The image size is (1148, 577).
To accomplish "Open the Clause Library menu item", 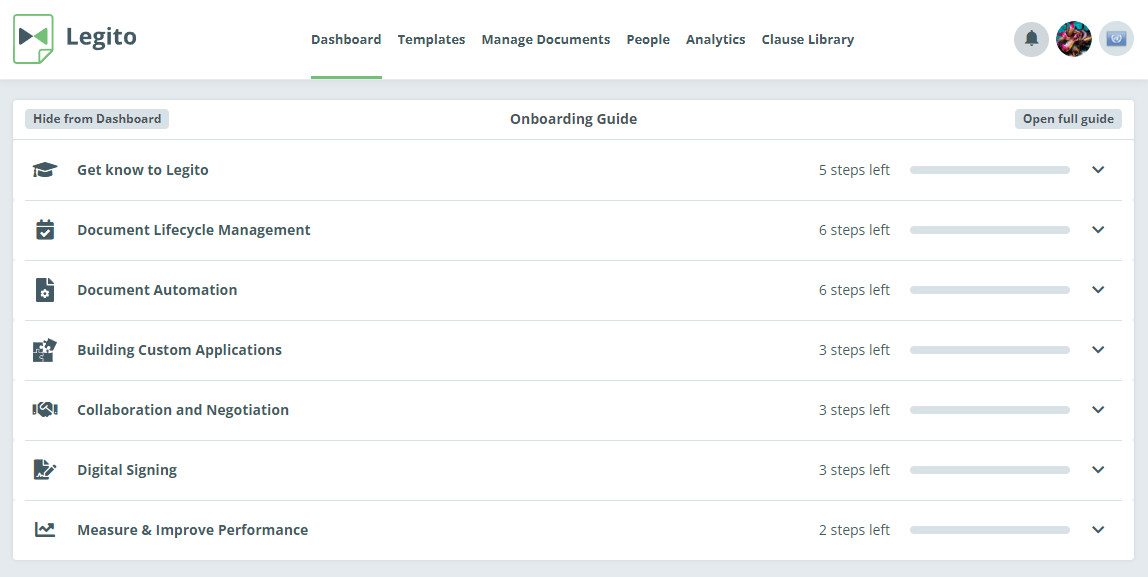I will coord(808,40).
